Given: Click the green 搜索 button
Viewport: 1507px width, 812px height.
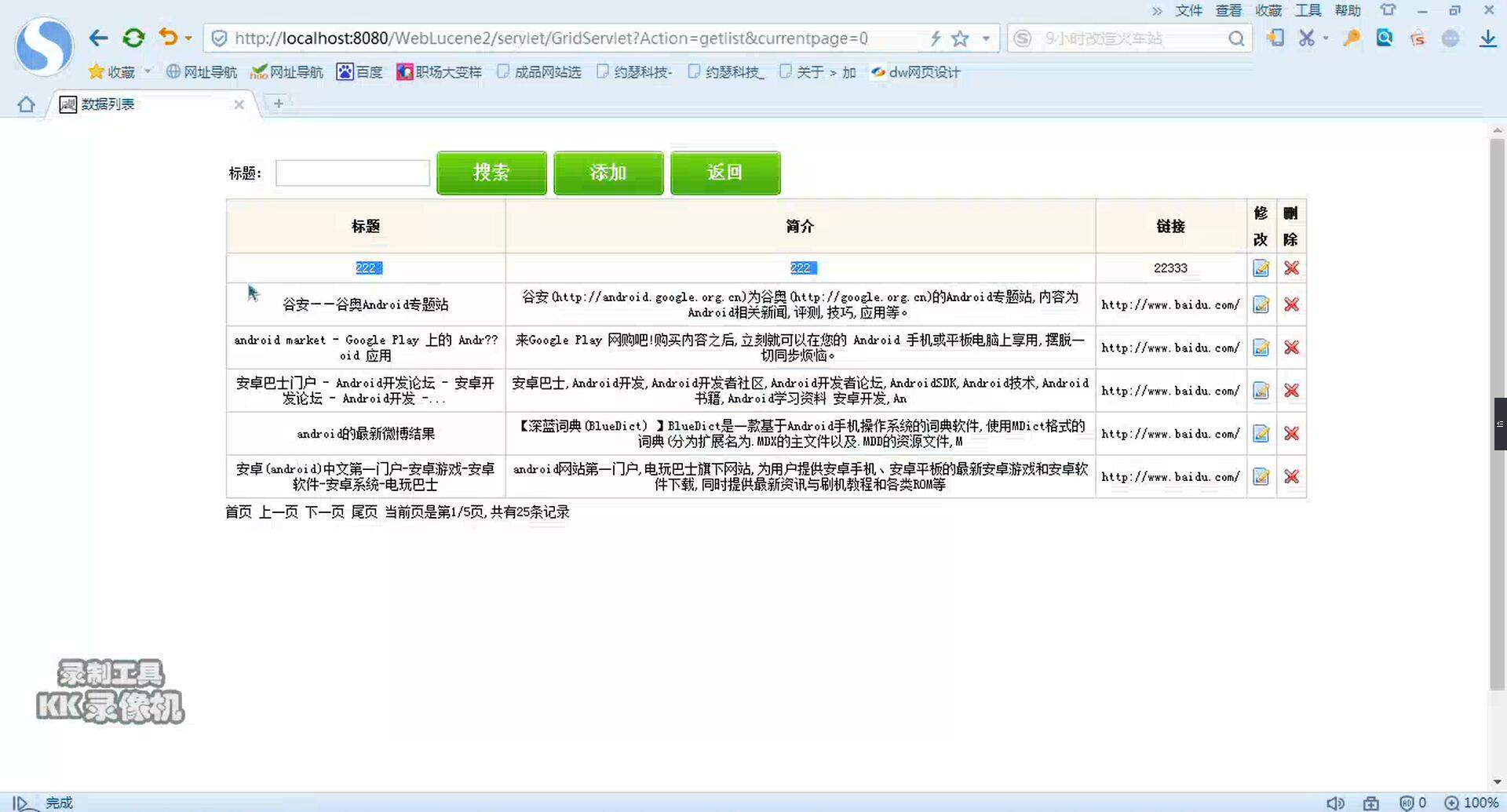Looking at the screenshot, I should (491, 173).
